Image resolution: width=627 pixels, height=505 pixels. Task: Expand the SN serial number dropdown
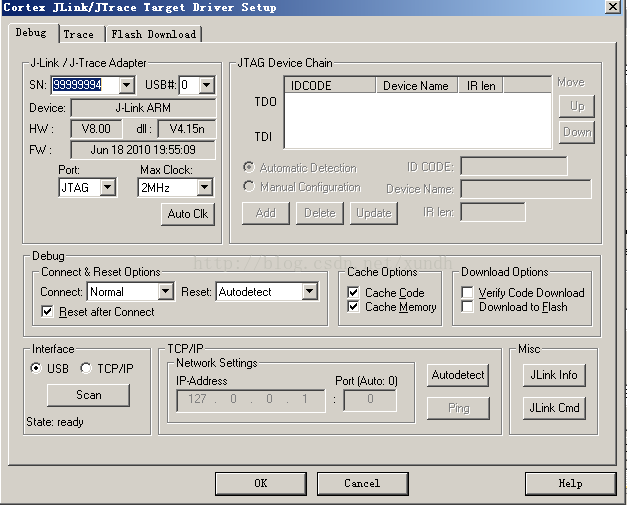[x=126, y=85]
